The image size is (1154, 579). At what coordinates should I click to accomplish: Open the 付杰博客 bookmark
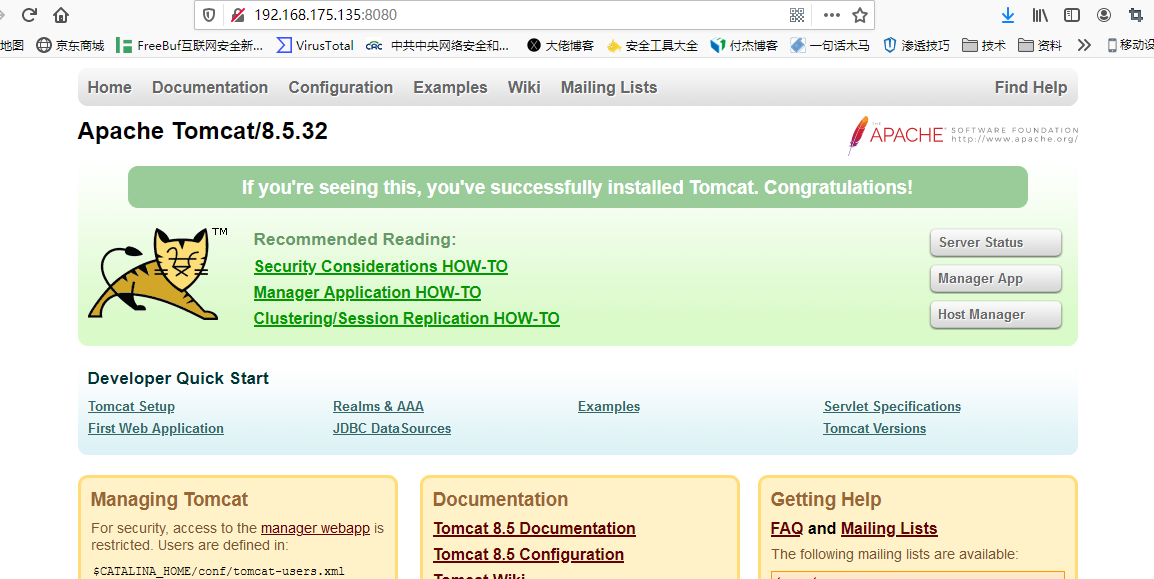click(744, 46)
